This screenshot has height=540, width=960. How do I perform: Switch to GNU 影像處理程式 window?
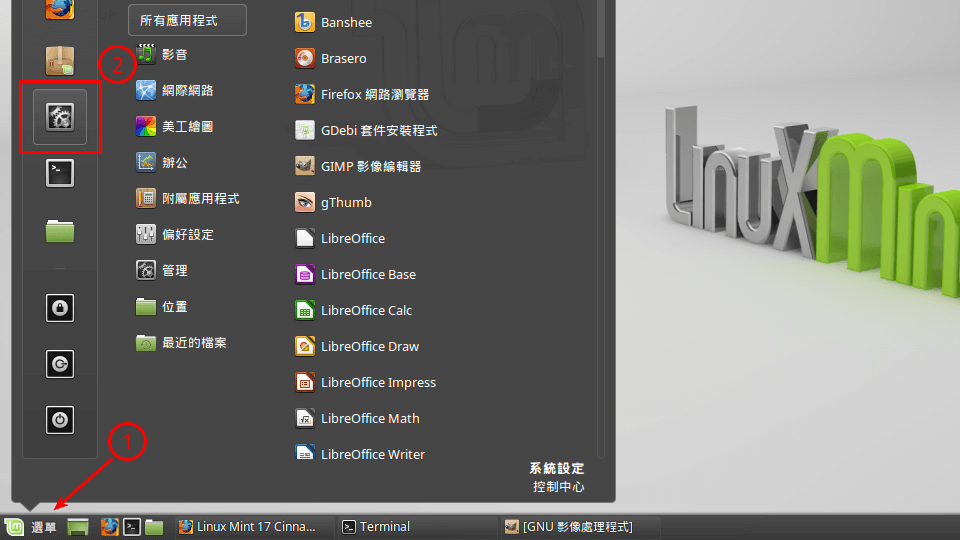click(580, 527)
